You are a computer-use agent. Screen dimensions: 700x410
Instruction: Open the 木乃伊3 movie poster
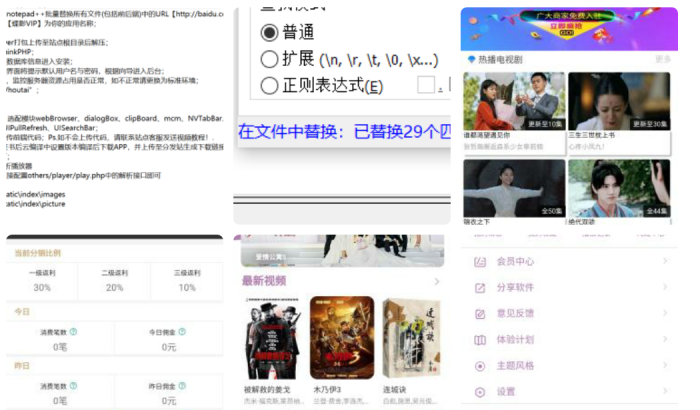[x=342, y=338]
